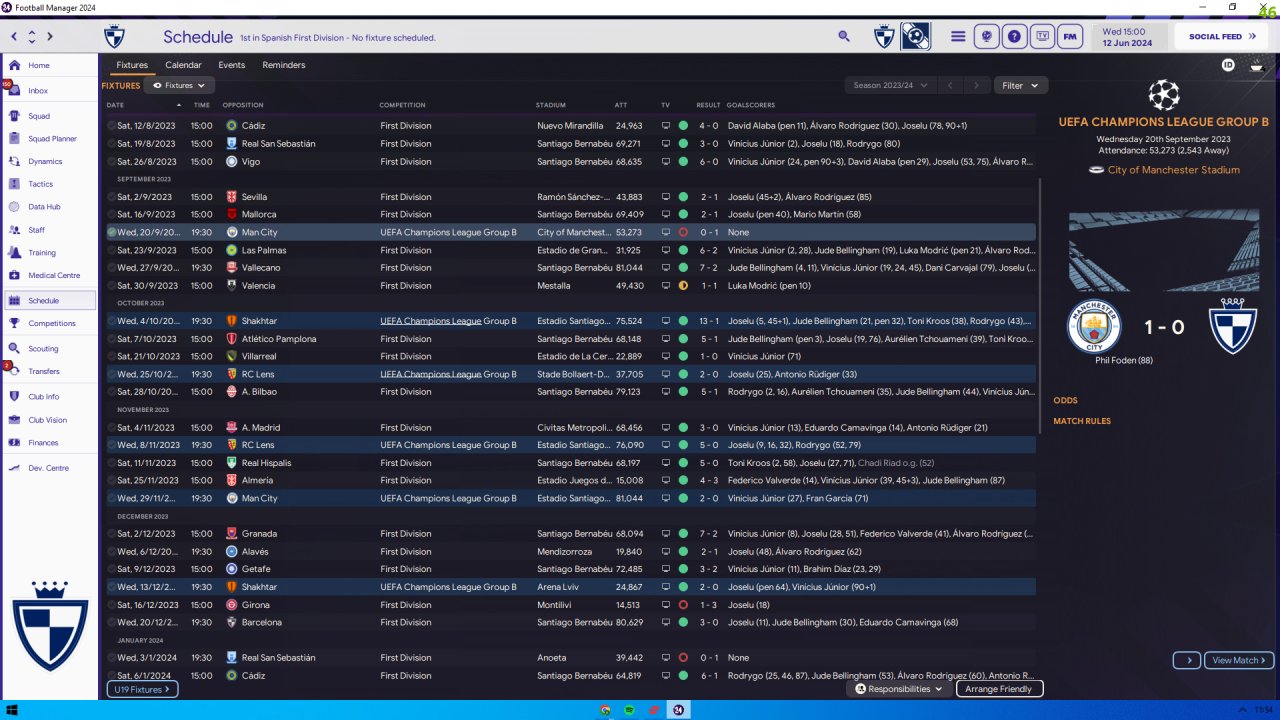Open Squad from the sidebar
Viewport: 1280px width, 720px height.
coord(49,116)
